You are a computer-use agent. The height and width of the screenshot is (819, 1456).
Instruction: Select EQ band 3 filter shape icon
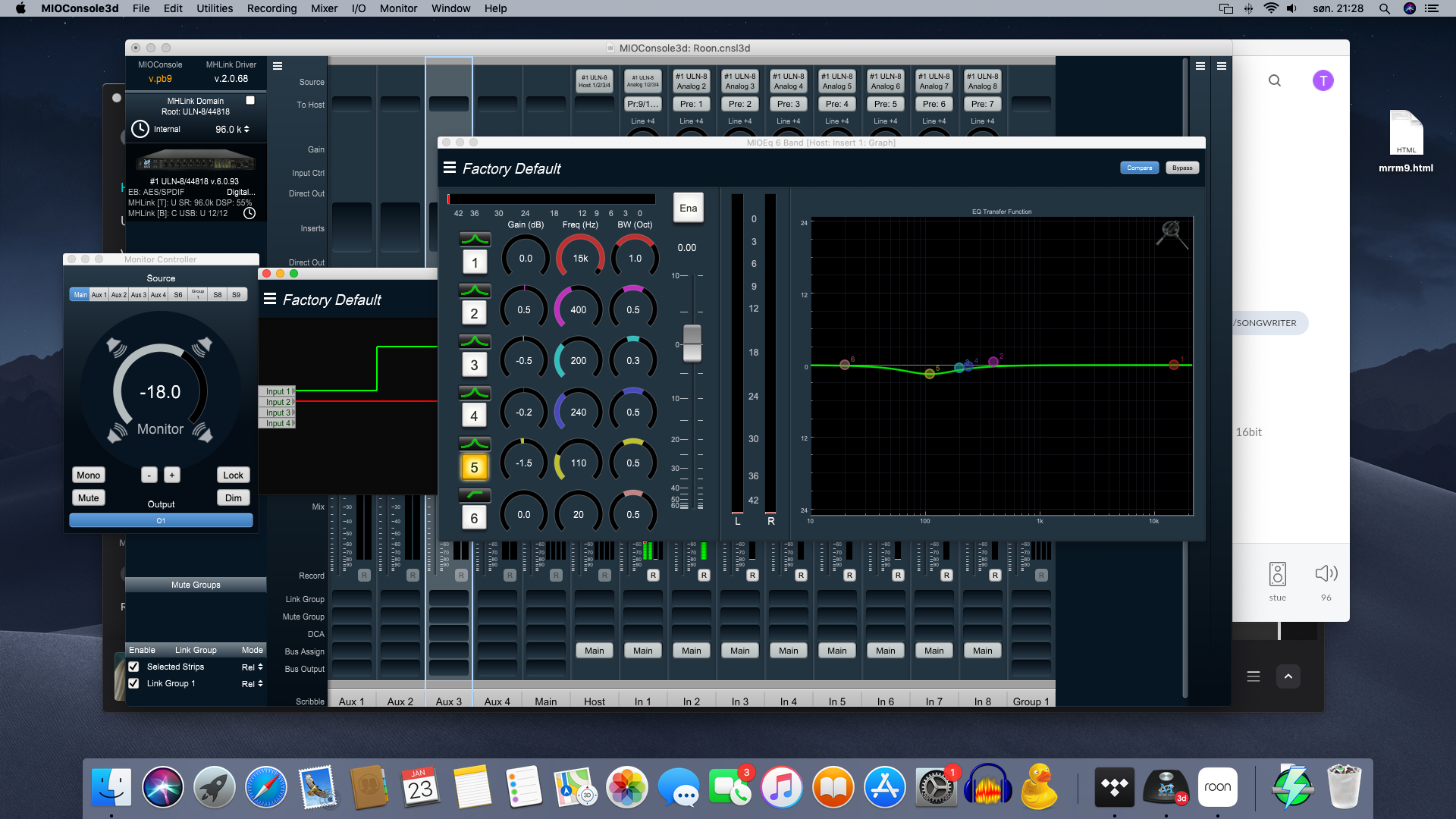(475, 341)
